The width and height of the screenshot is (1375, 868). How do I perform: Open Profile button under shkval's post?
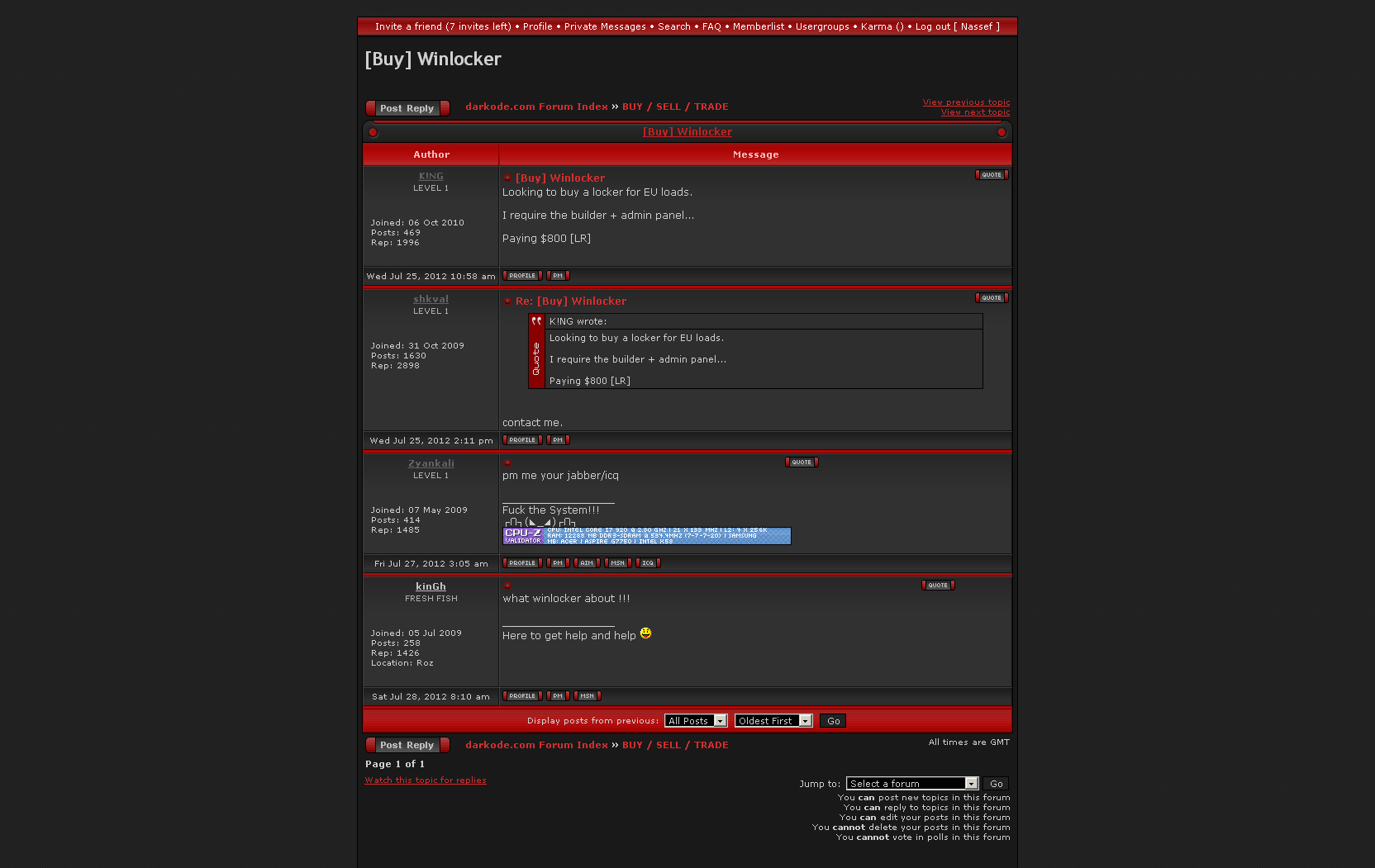point(522,440)
